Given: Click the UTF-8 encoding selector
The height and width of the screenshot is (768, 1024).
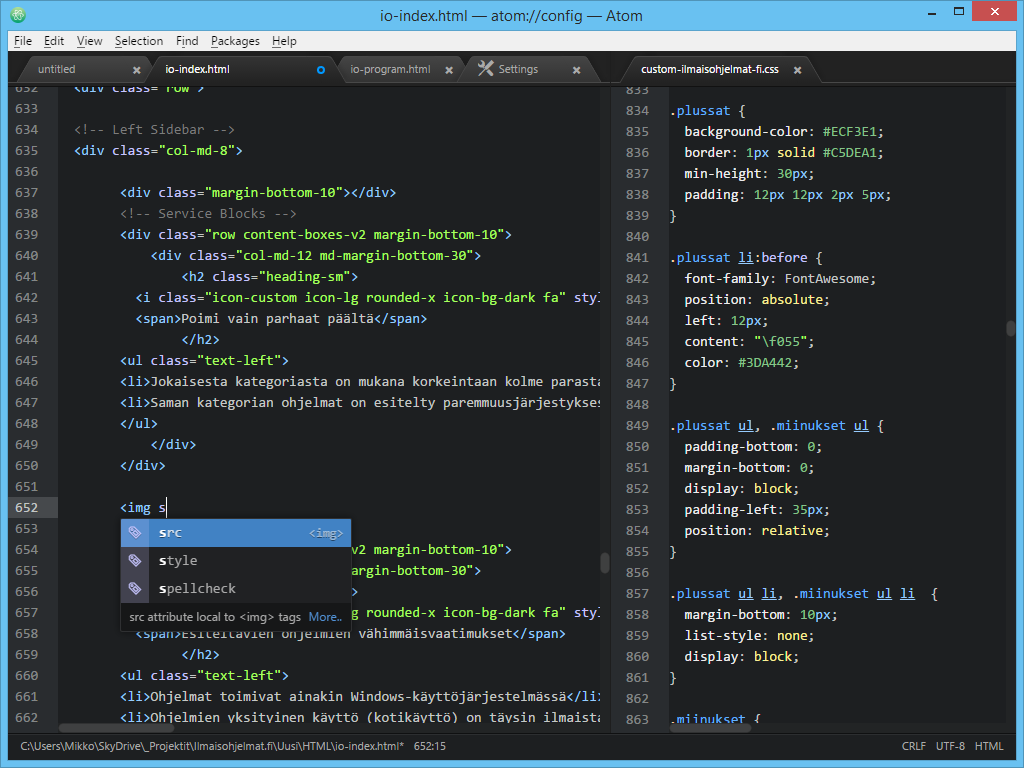Looking at the screenshot, I should tap(950, 746).
